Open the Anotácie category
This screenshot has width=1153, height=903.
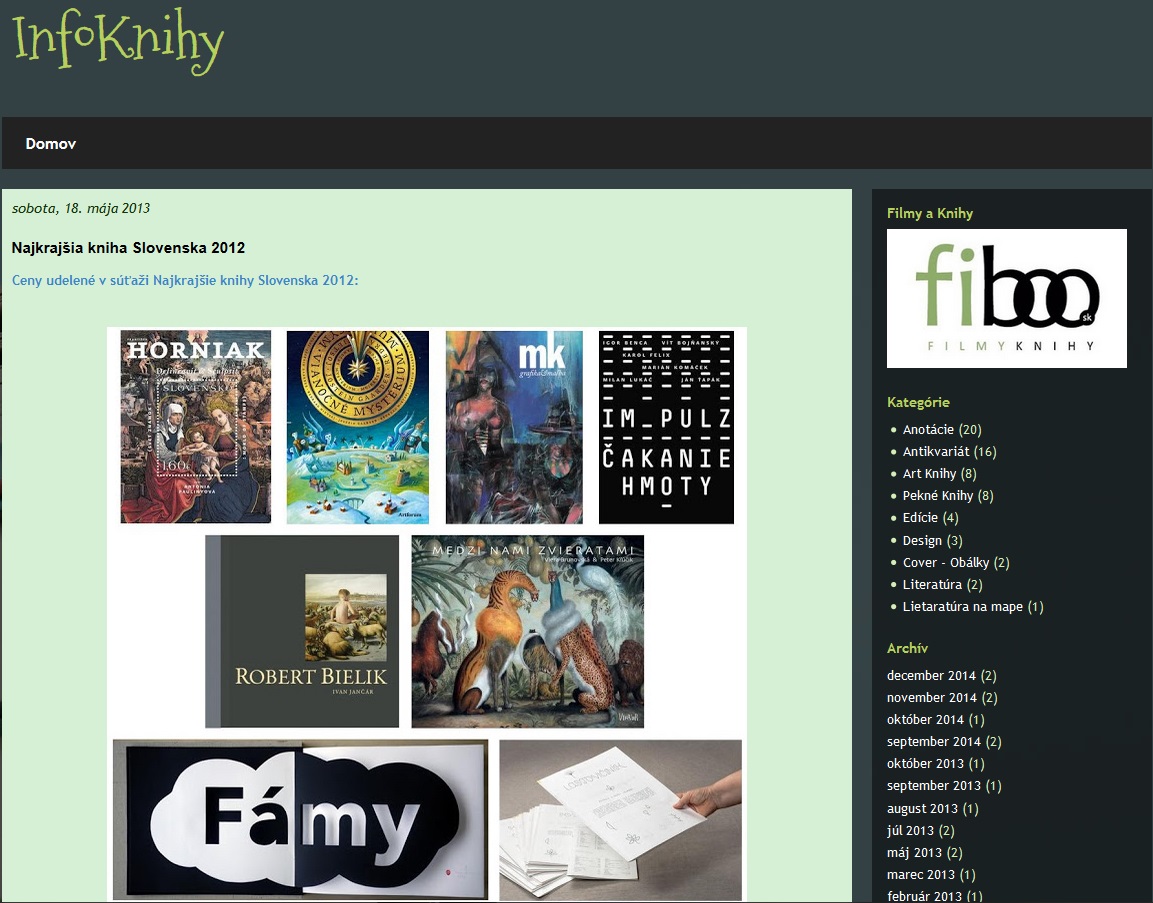928,429
